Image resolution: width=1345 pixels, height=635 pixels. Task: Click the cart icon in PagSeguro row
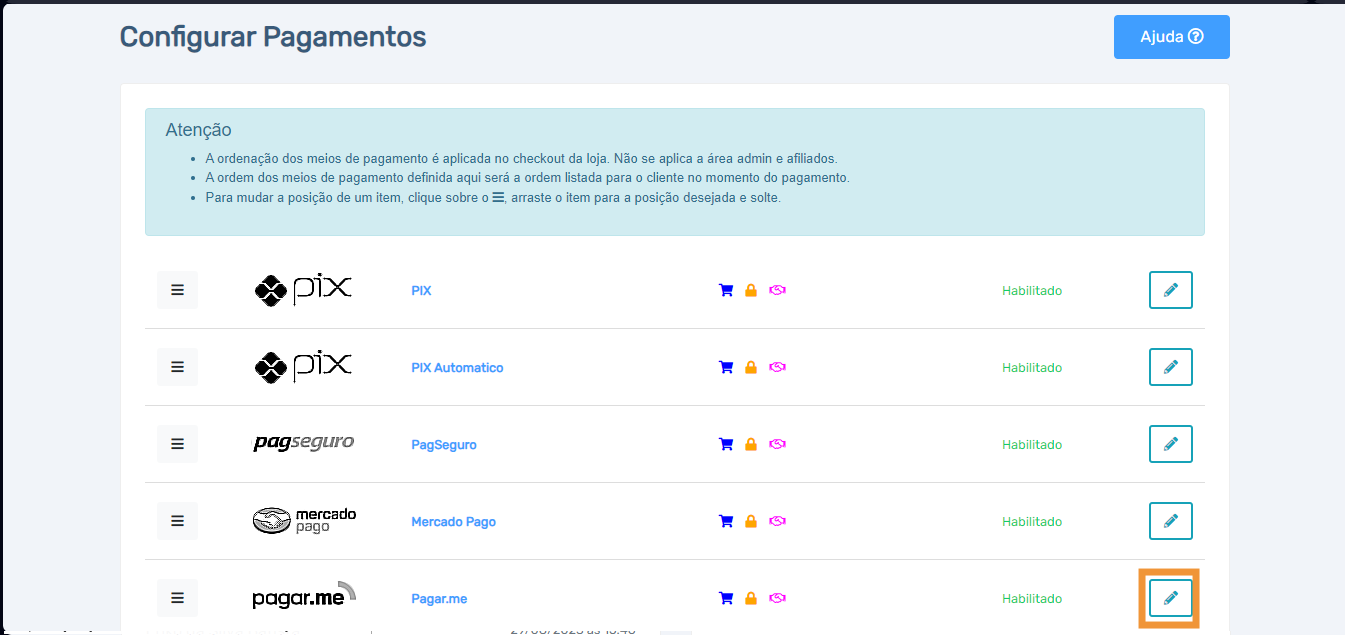[726, 444]
